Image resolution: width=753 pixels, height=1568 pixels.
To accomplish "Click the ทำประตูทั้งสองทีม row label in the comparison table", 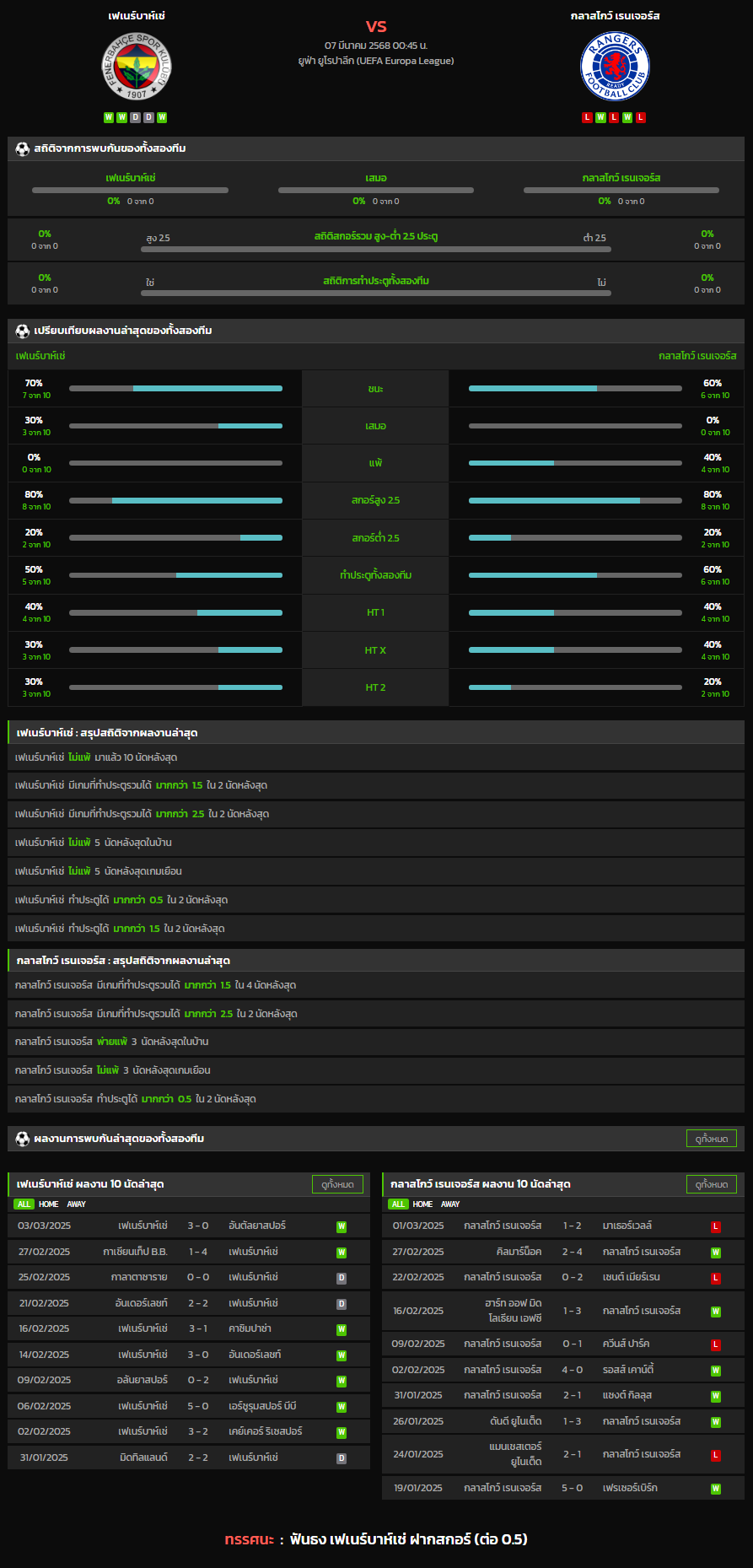I will point(376,575).
